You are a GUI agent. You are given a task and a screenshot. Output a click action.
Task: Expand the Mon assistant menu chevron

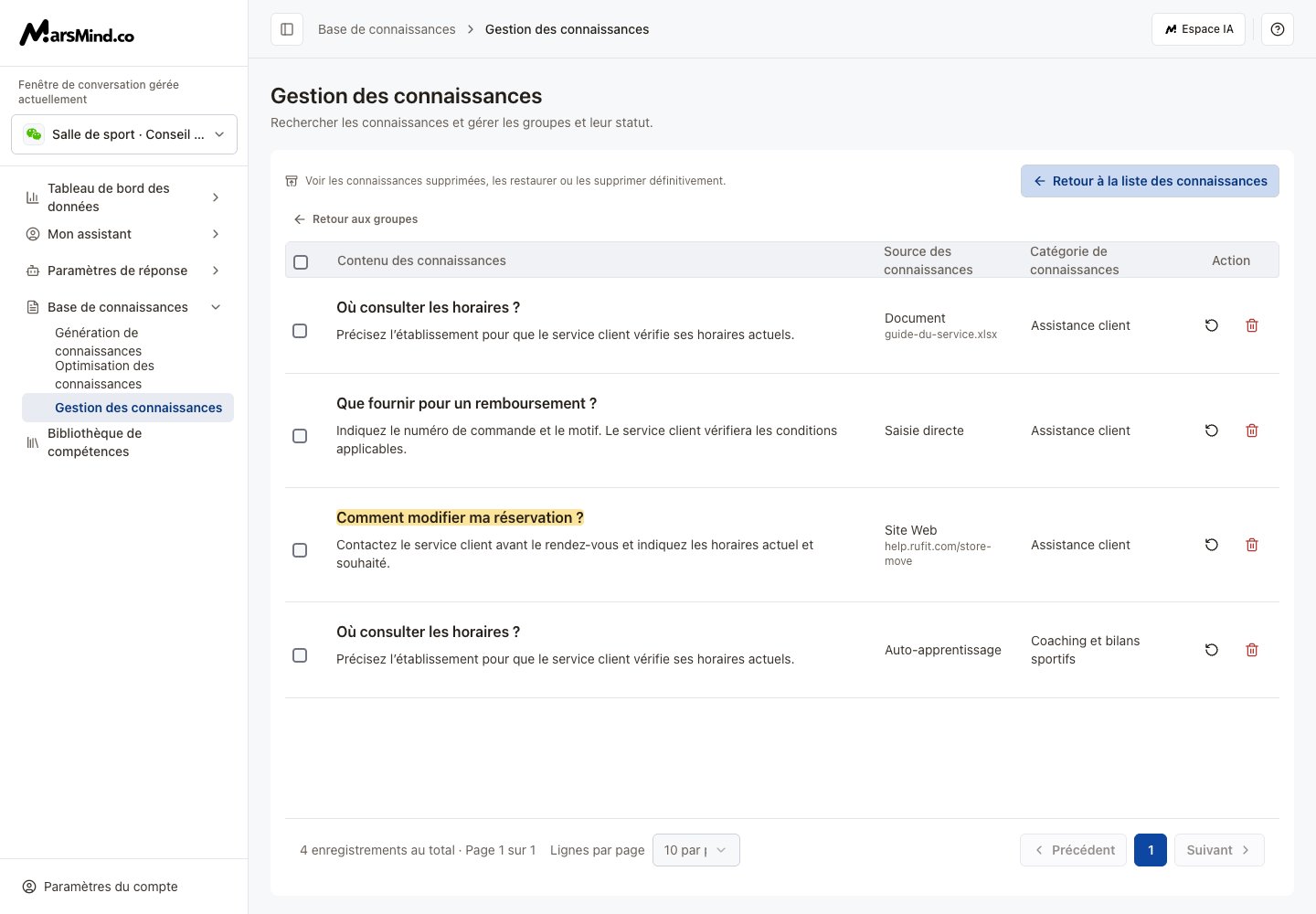(x=216, y=234)
